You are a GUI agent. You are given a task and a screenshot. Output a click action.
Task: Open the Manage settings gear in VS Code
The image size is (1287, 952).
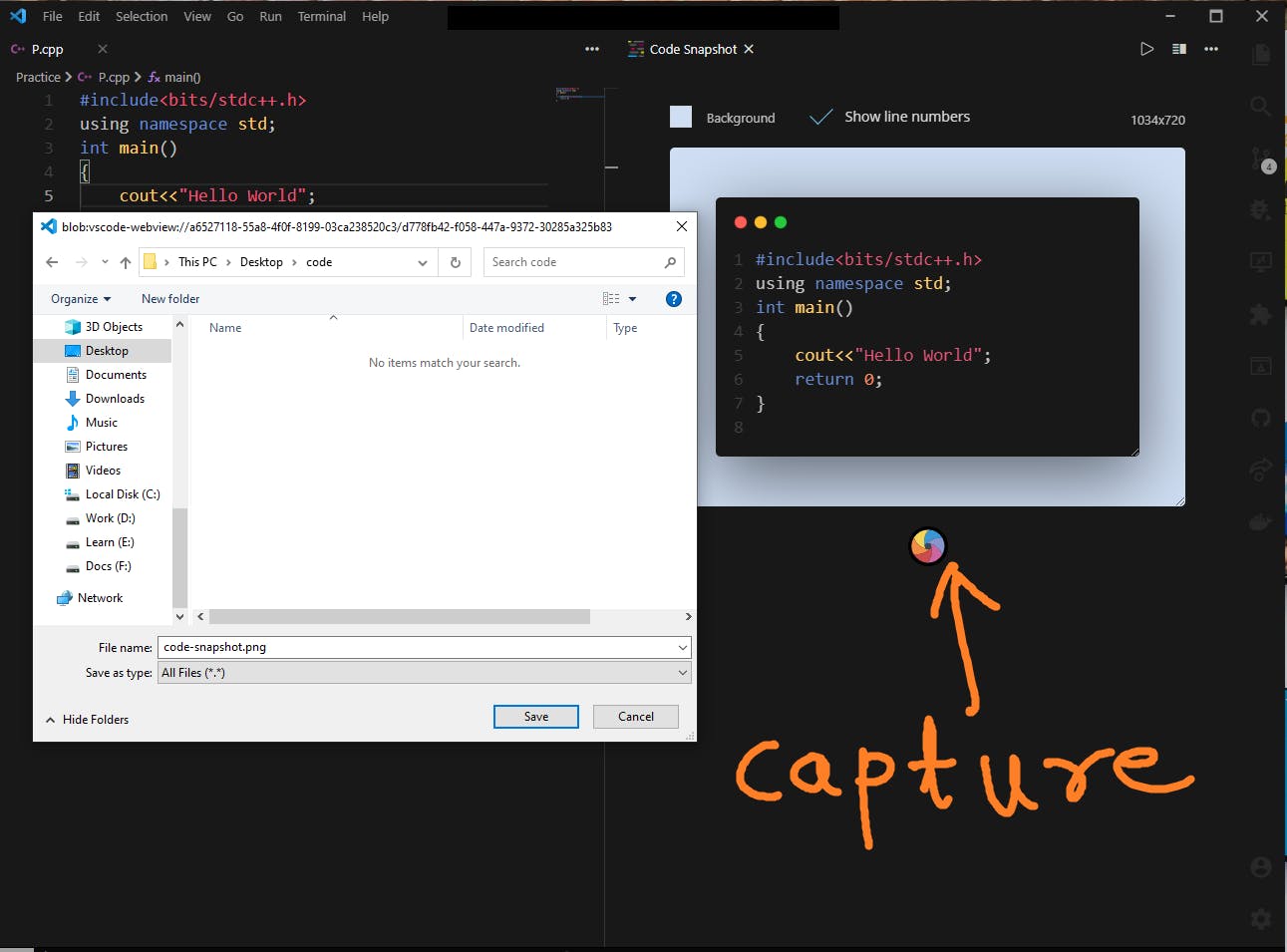tap(1261, 919)
